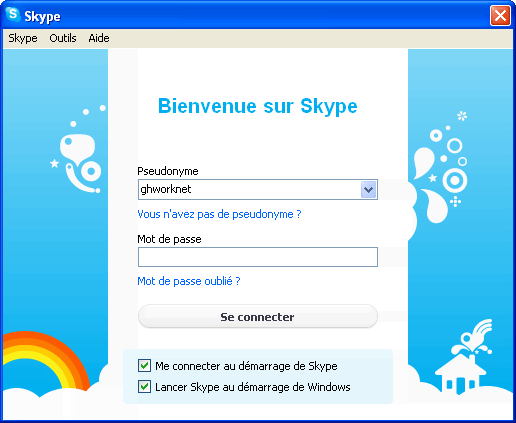516x423 pixels.
Task: Focus the Mot de passe input field
Action: [258, 257]
